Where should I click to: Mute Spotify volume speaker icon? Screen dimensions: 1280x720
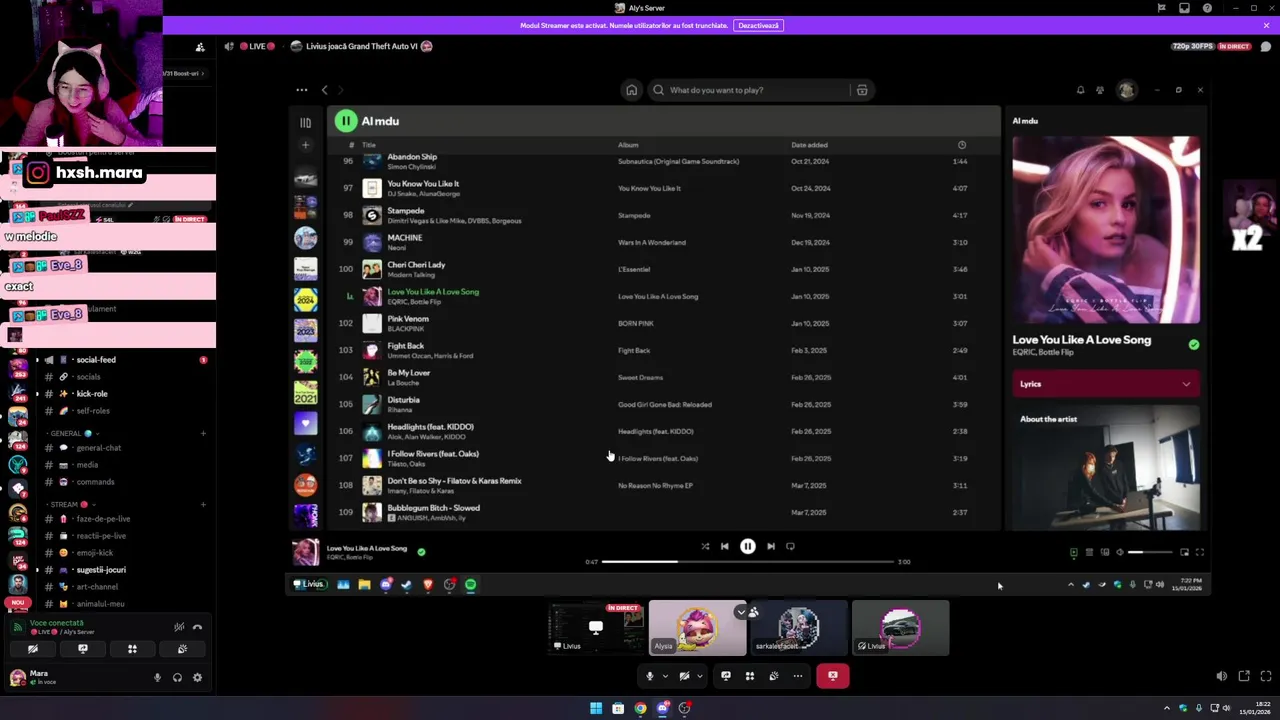(x=1120, y=552)
